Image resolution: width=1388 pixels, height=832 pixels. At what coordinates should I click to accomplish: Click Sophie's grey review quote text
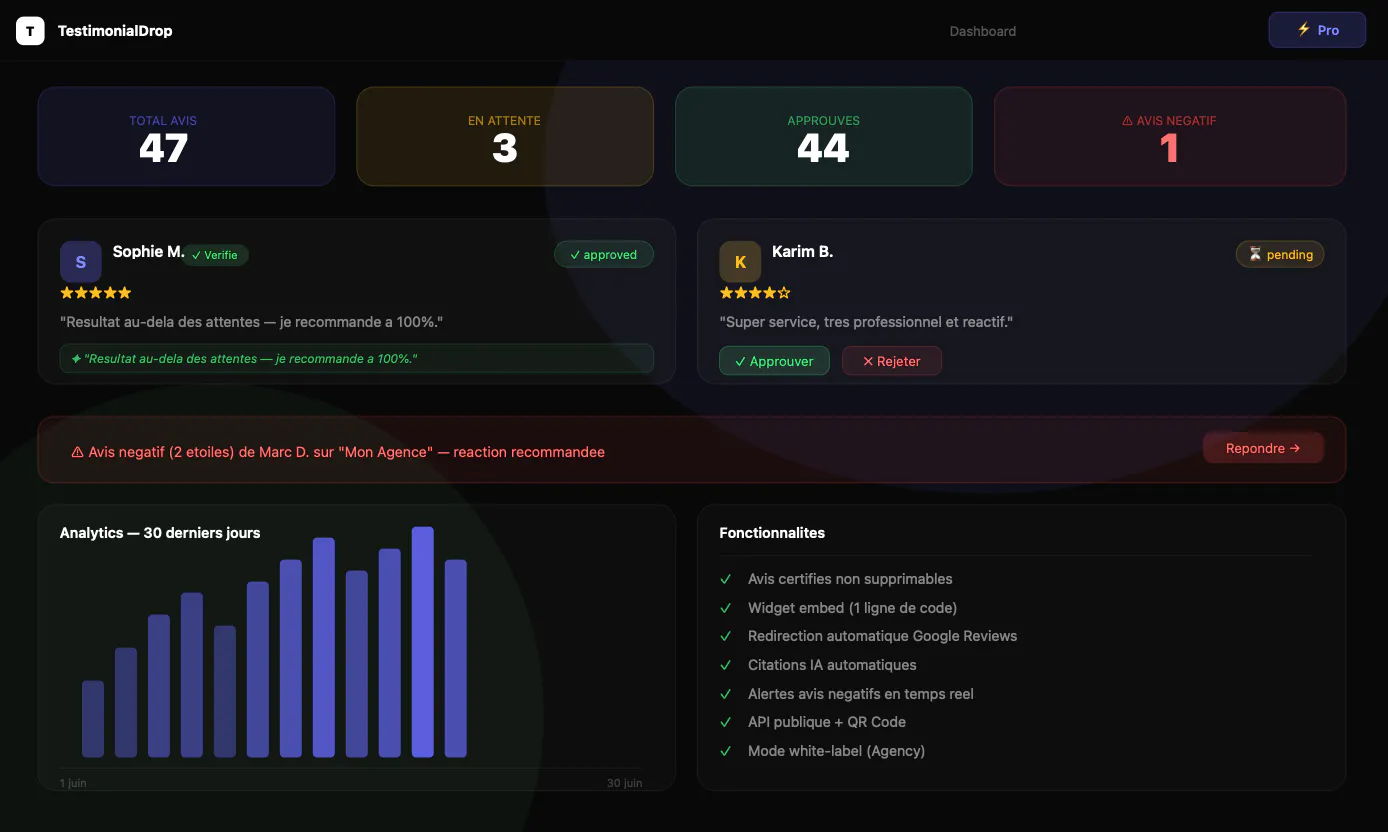(x=251, y=322)
